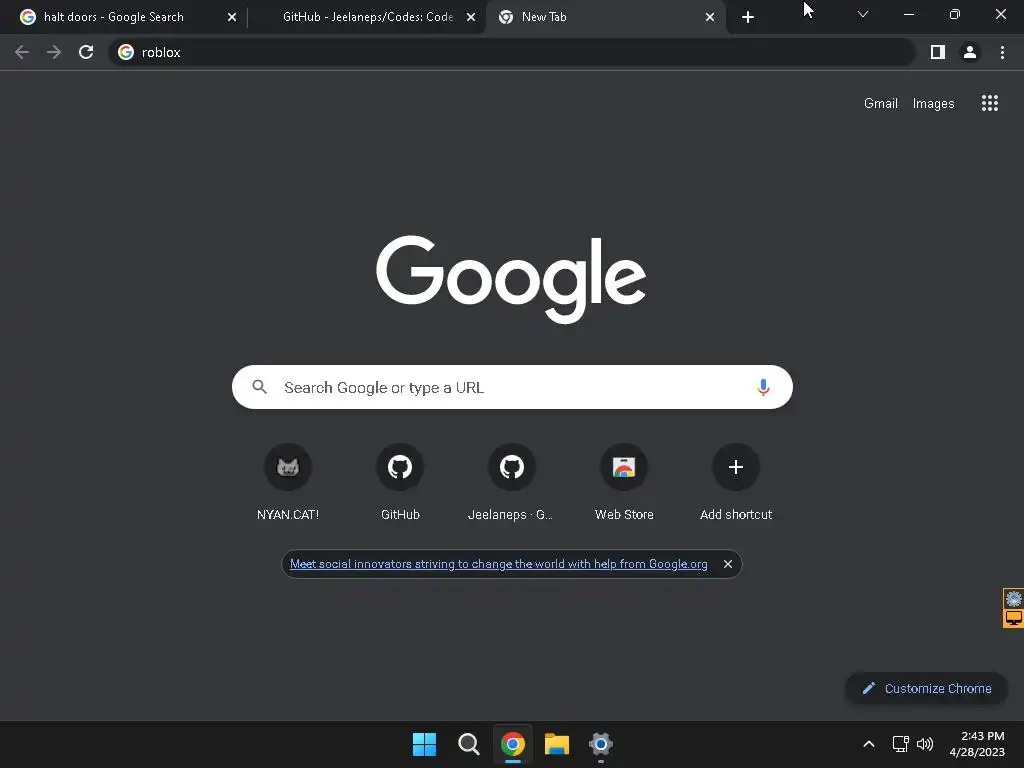Click Chrome icon in taskbar

tap(513, 744)
